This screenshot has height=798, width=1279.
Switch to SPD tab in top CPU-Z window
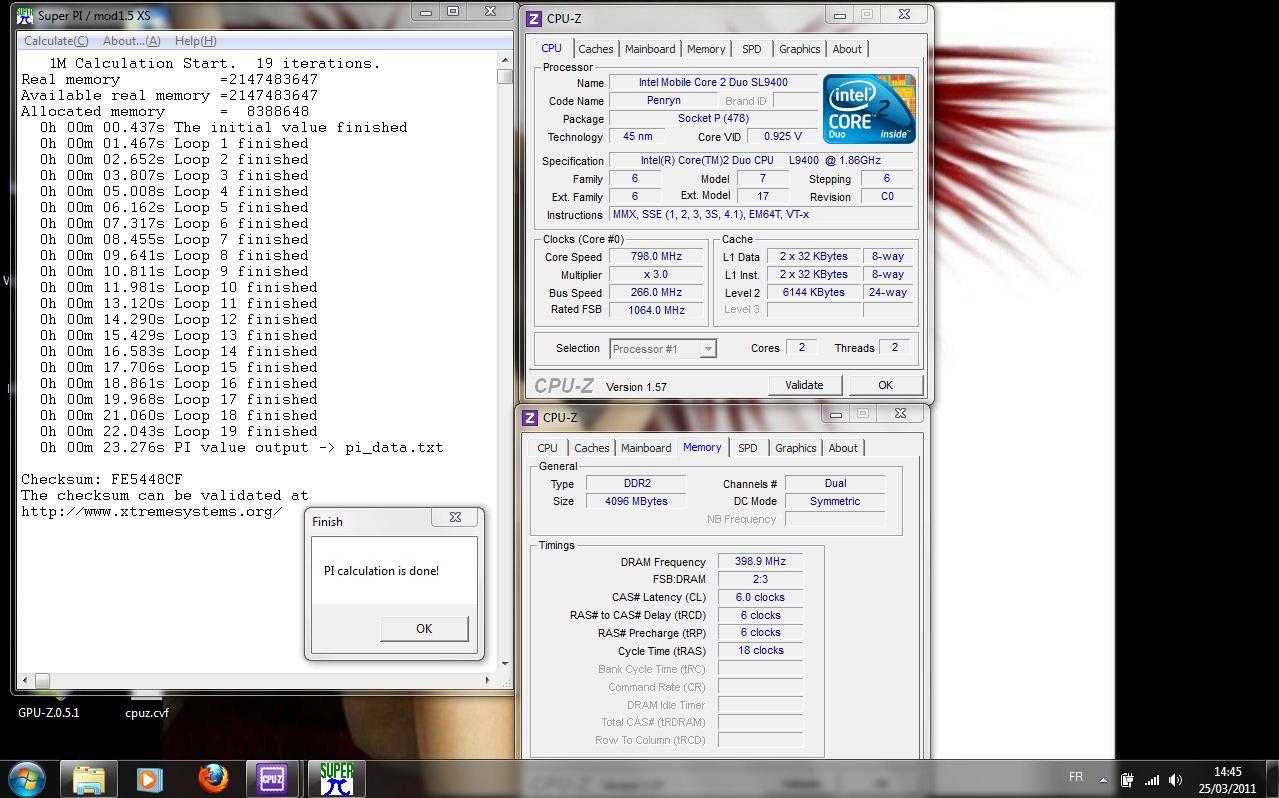[x=752, y=49]
